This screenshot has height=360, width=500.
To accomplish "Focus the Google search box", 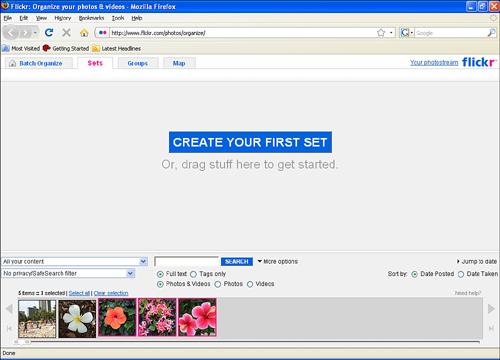I will click(451, 33).
